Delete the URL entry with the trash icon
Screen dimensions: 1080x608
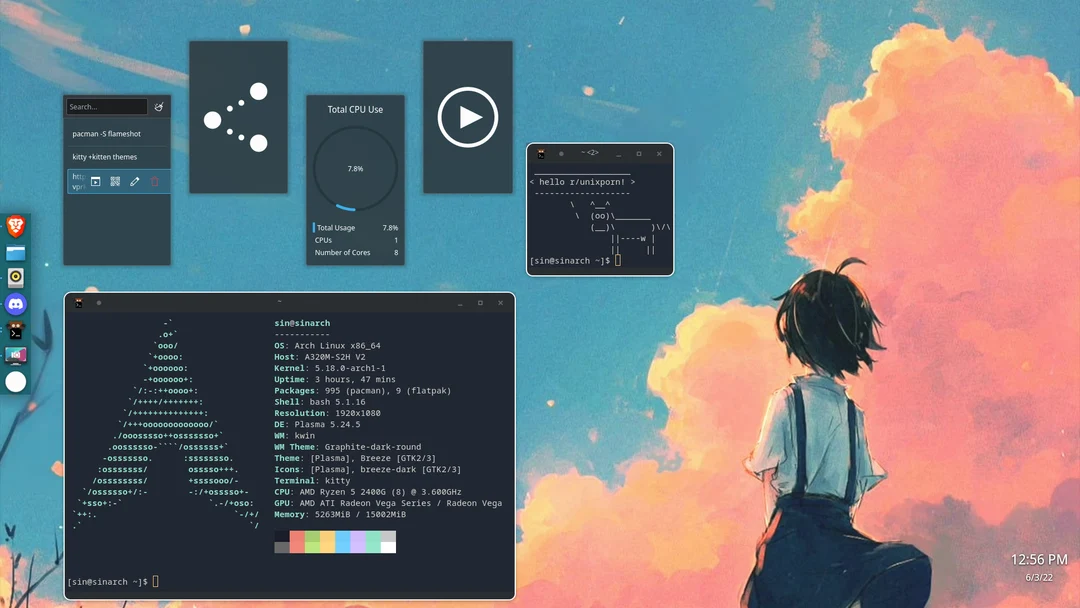pos(154,182)
